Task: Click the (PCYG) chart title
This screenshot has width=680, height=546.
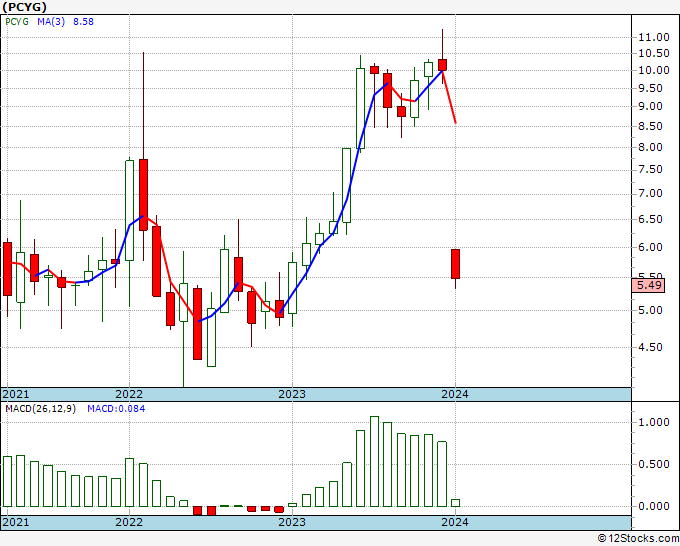Action: [25, 7]
